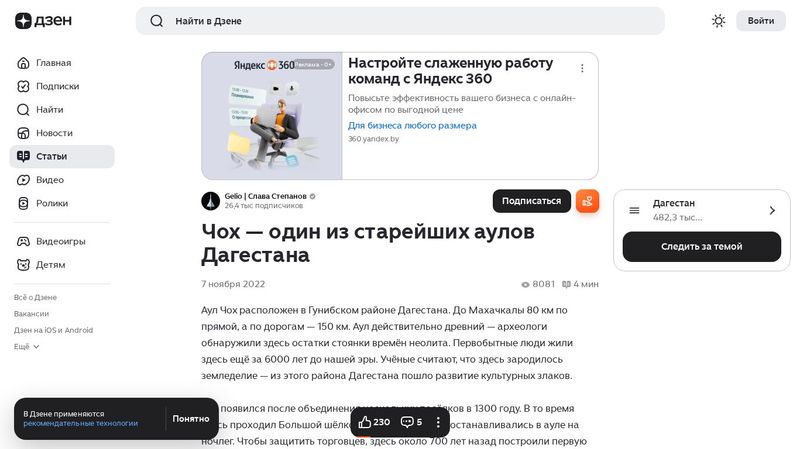The width and height of the screenshot is (800, 449).
Task: Click the Дзен logo
Action: tap(43, 21)
